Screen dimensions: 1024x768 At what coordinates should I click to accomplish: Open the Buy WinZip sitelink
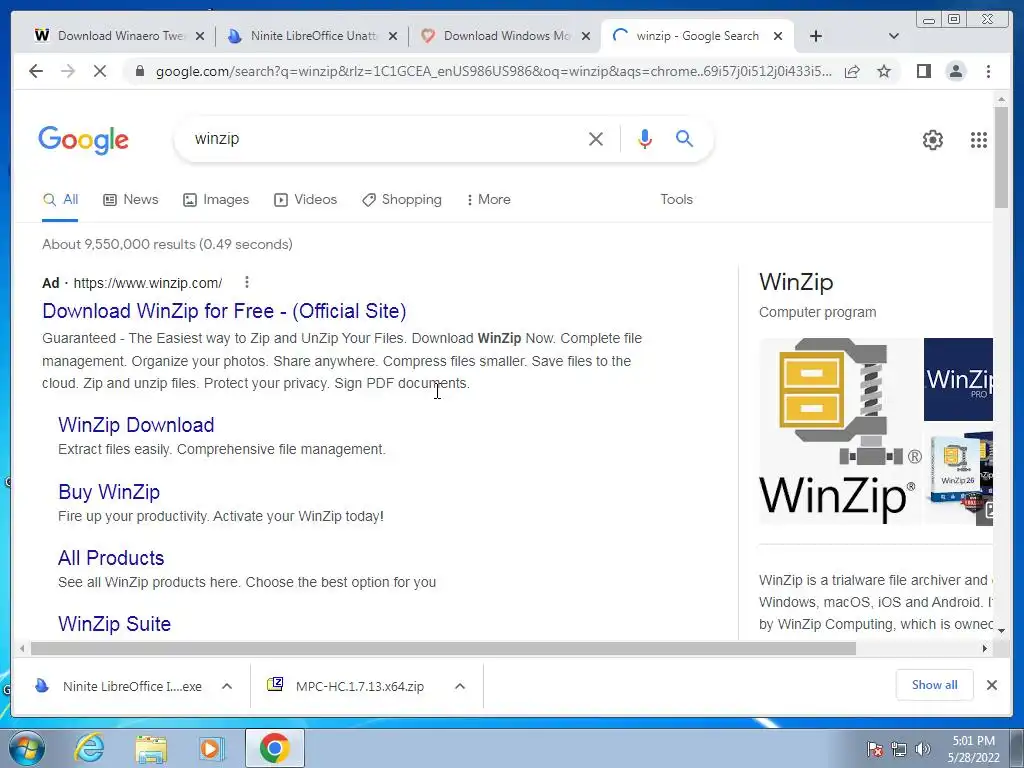coord(109,492)
